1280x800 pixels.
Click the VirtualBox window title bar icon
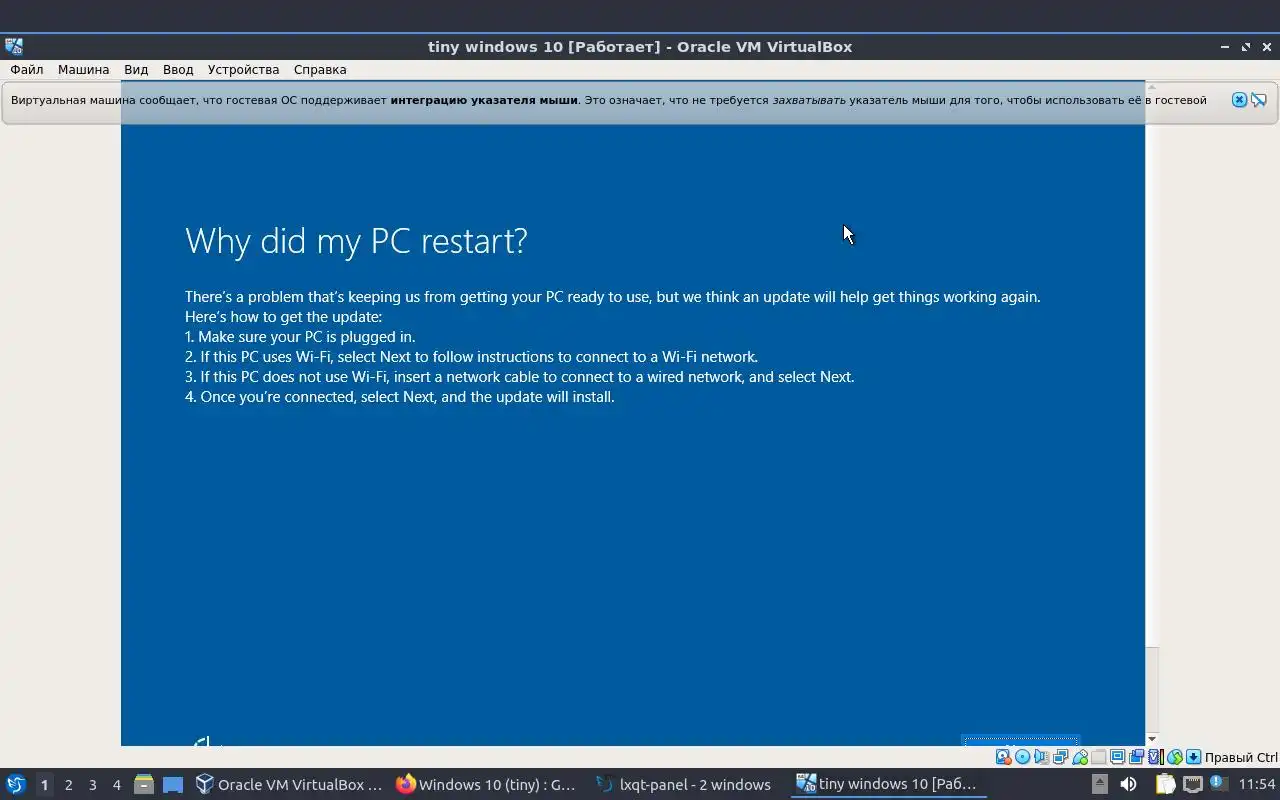(14, 46)
